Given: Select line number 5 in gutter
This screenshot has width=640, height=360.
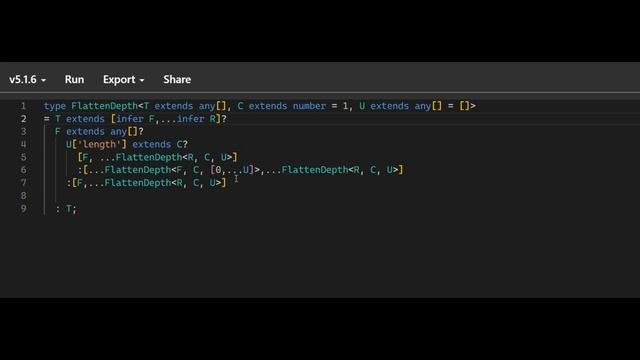Looking at the screenshot, I should (x=23, y=157).
